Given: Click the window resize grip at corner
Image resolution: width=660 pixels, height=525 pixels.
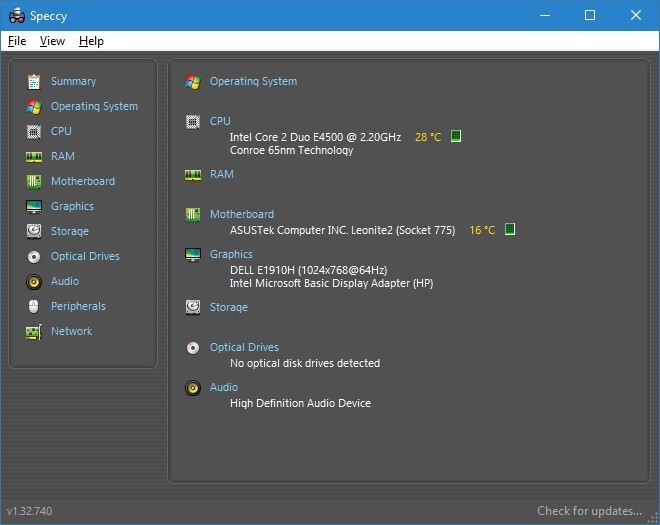Looking at the screenshot, I should (653, 518).
